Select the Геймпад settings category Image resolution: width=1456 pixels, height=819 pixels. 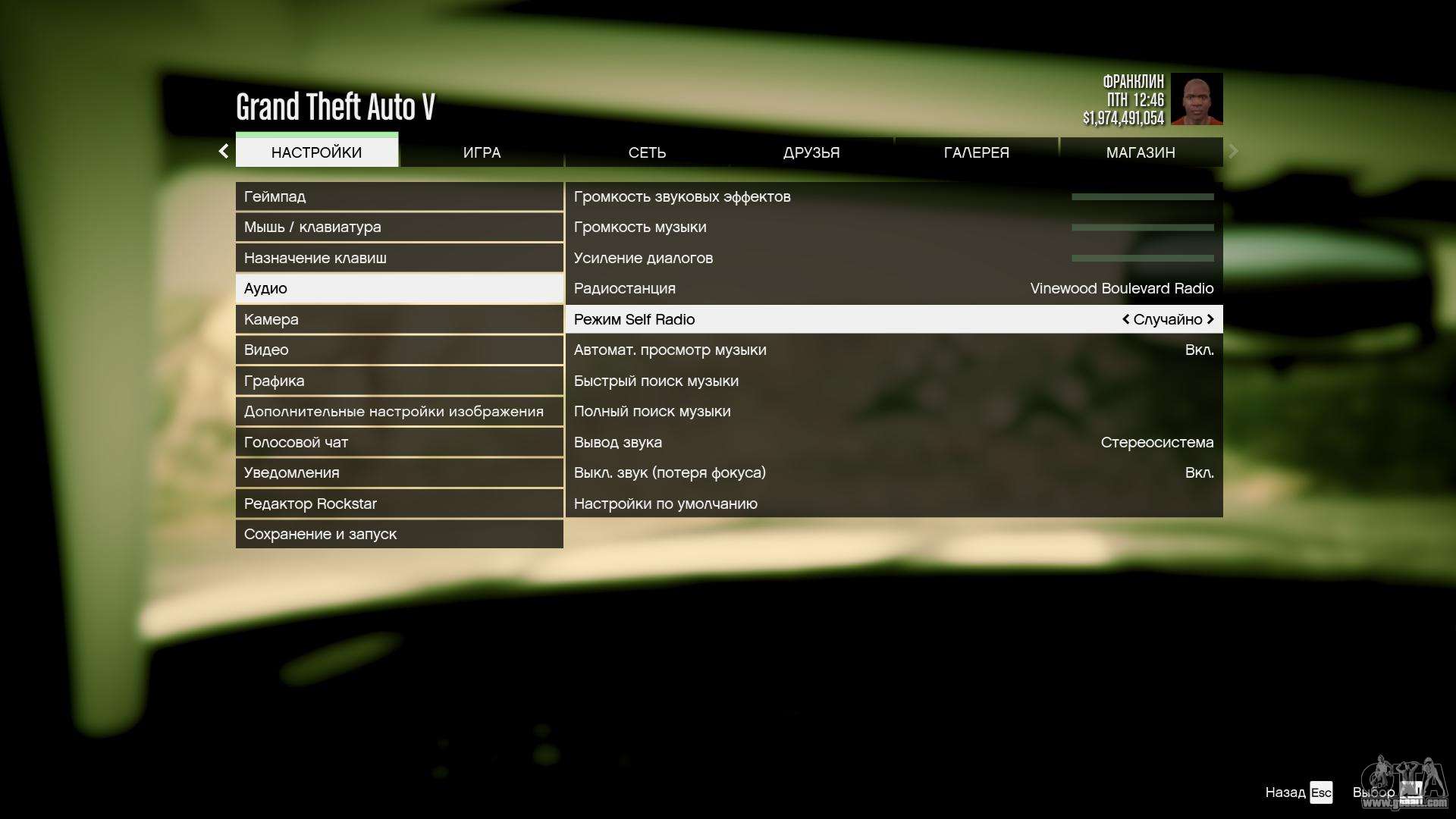point(400,196)
